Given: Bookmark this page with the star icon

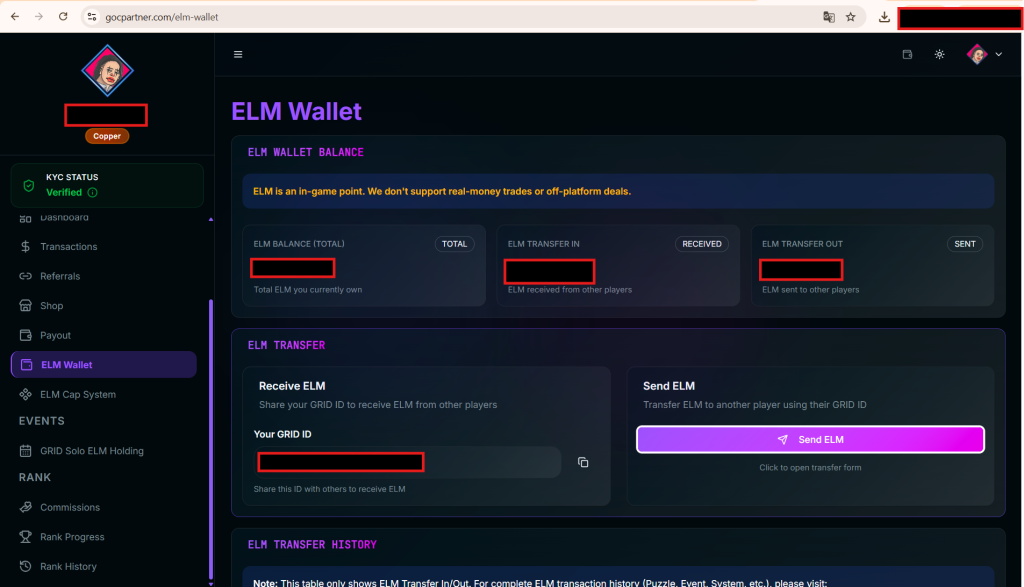Looking at the screenshot, I should point(850,17).
